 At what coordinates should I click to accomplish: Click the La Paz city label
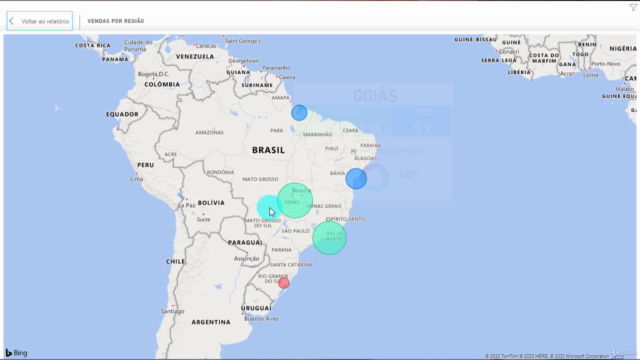(x=187, y=205)
